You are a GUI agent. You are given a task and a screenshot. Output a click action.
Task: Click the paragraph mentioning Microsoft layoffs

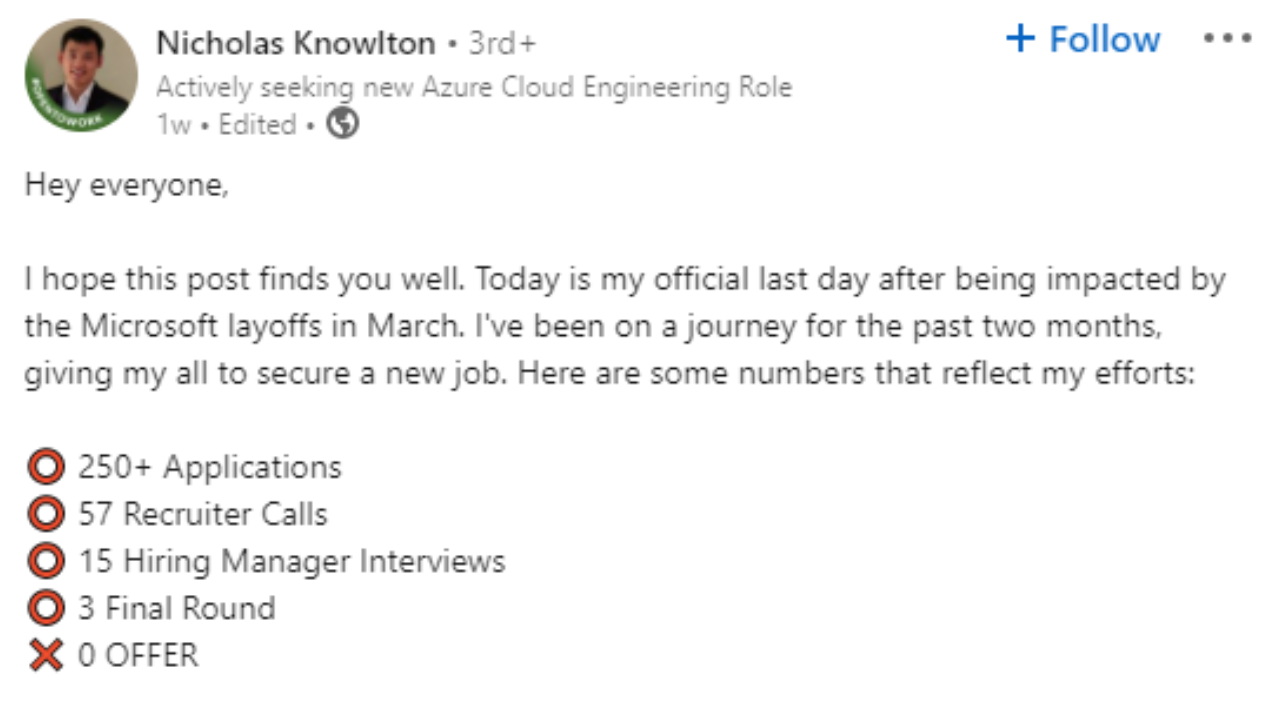[x=620, y=326]
